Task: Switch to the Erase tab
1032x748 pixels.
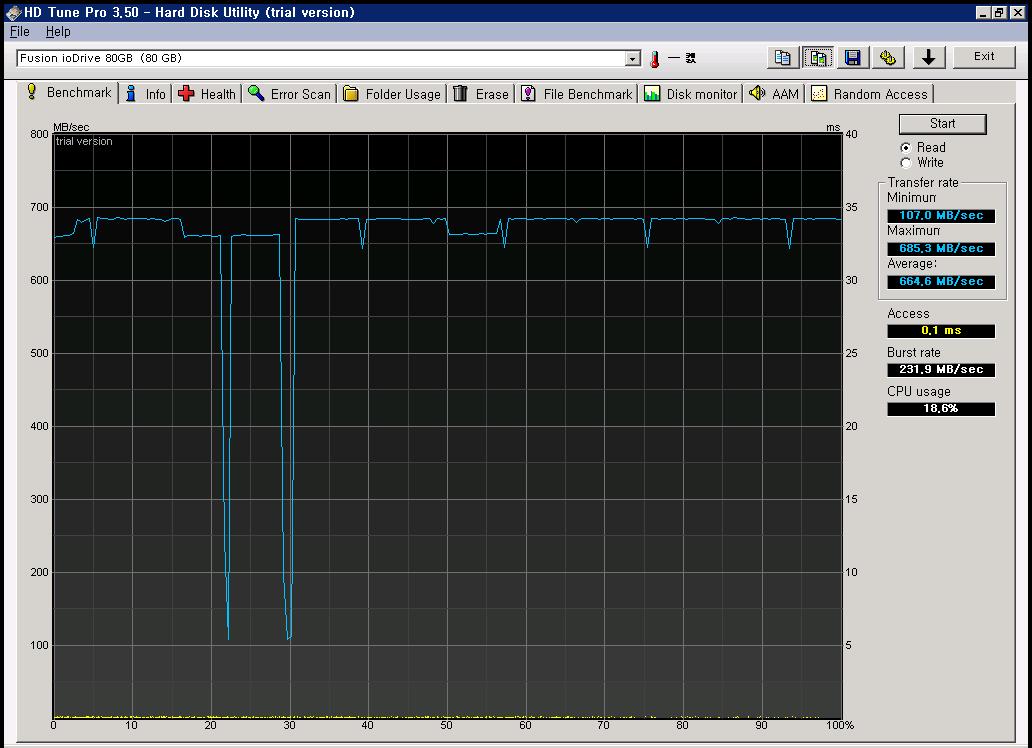Action: (482, 94)
